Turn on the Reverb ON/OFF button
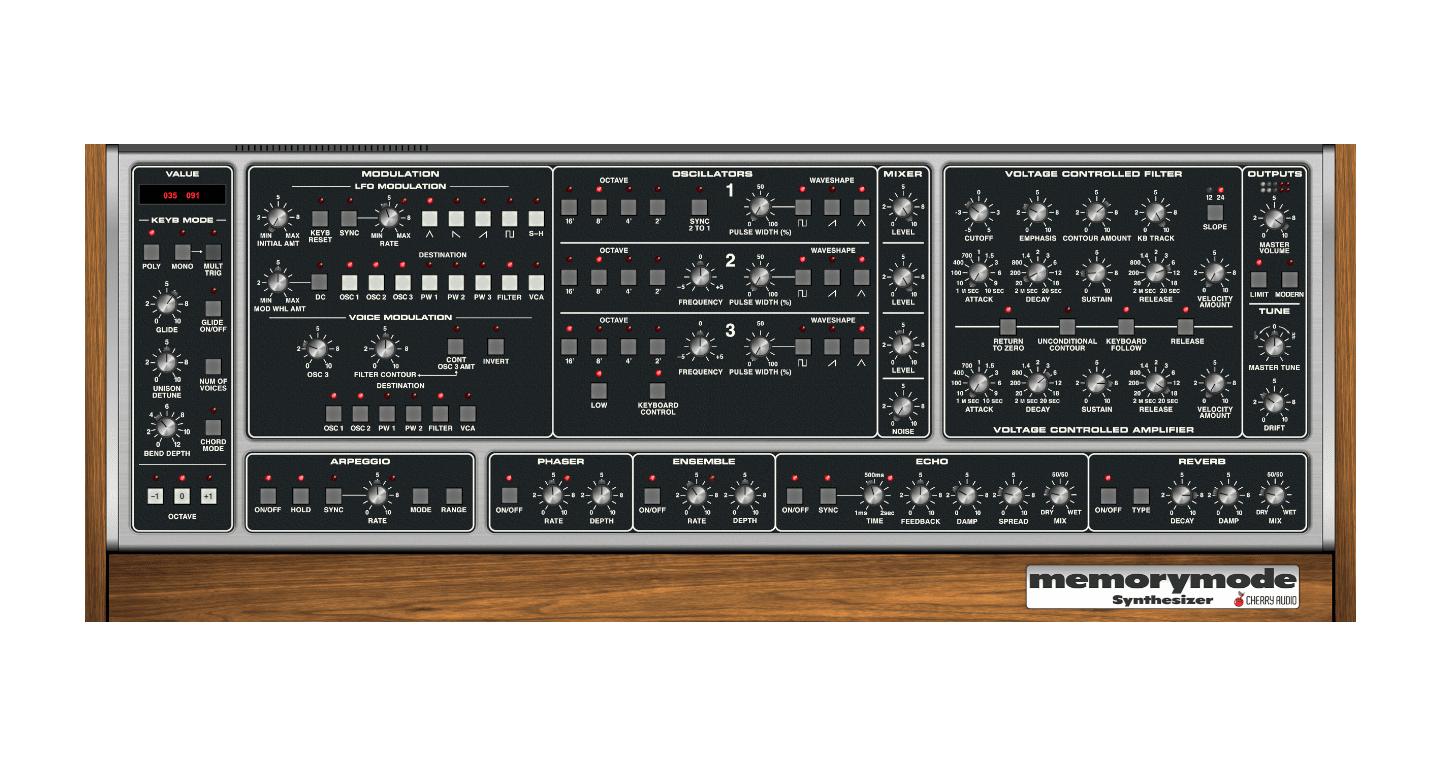 [x=1107, y=495]
